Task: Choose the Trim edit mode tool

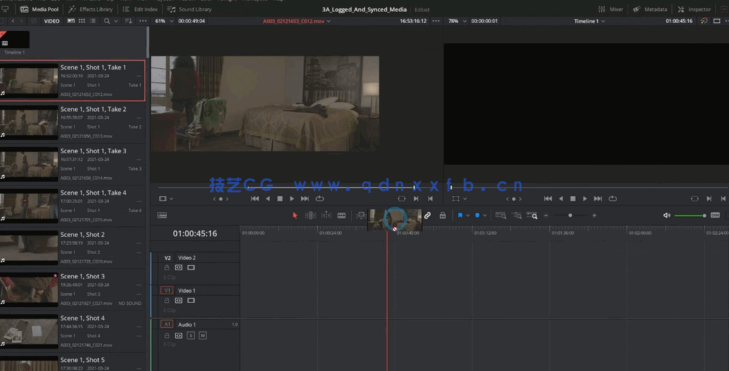Action: click(x=310, y=215)
